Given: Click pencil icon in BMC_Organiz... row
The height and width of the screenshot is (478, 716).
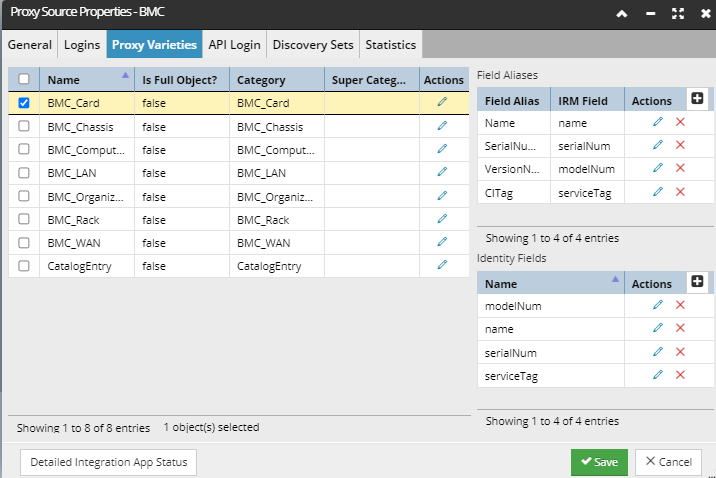Looking at the screenshot, I should [442, 195].
